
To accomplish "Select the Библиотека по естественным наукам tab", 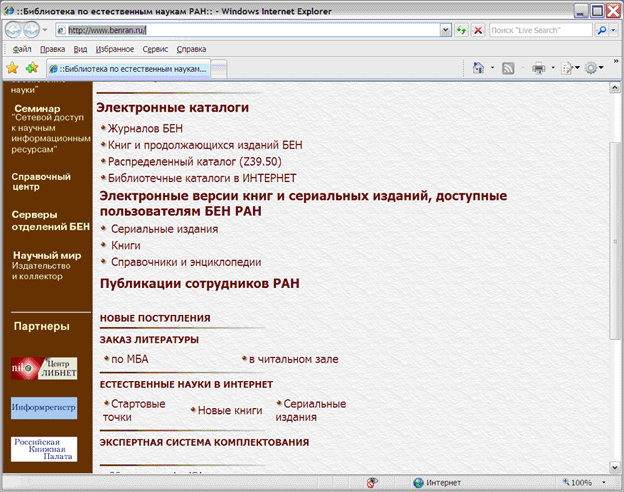I will [x=130, y=68].
